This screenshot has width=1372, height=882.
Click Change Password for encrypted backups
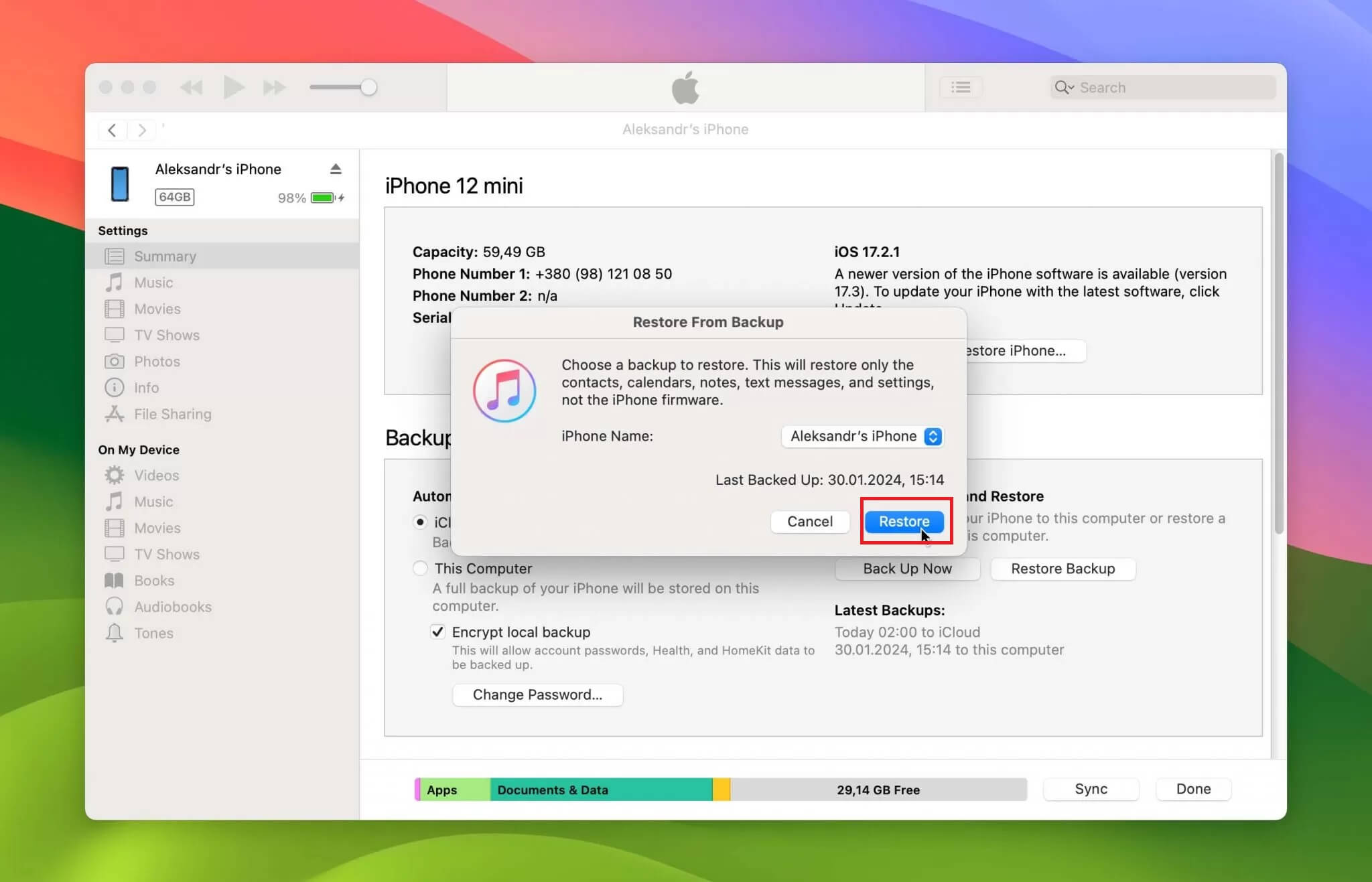(x=537, y=694)
